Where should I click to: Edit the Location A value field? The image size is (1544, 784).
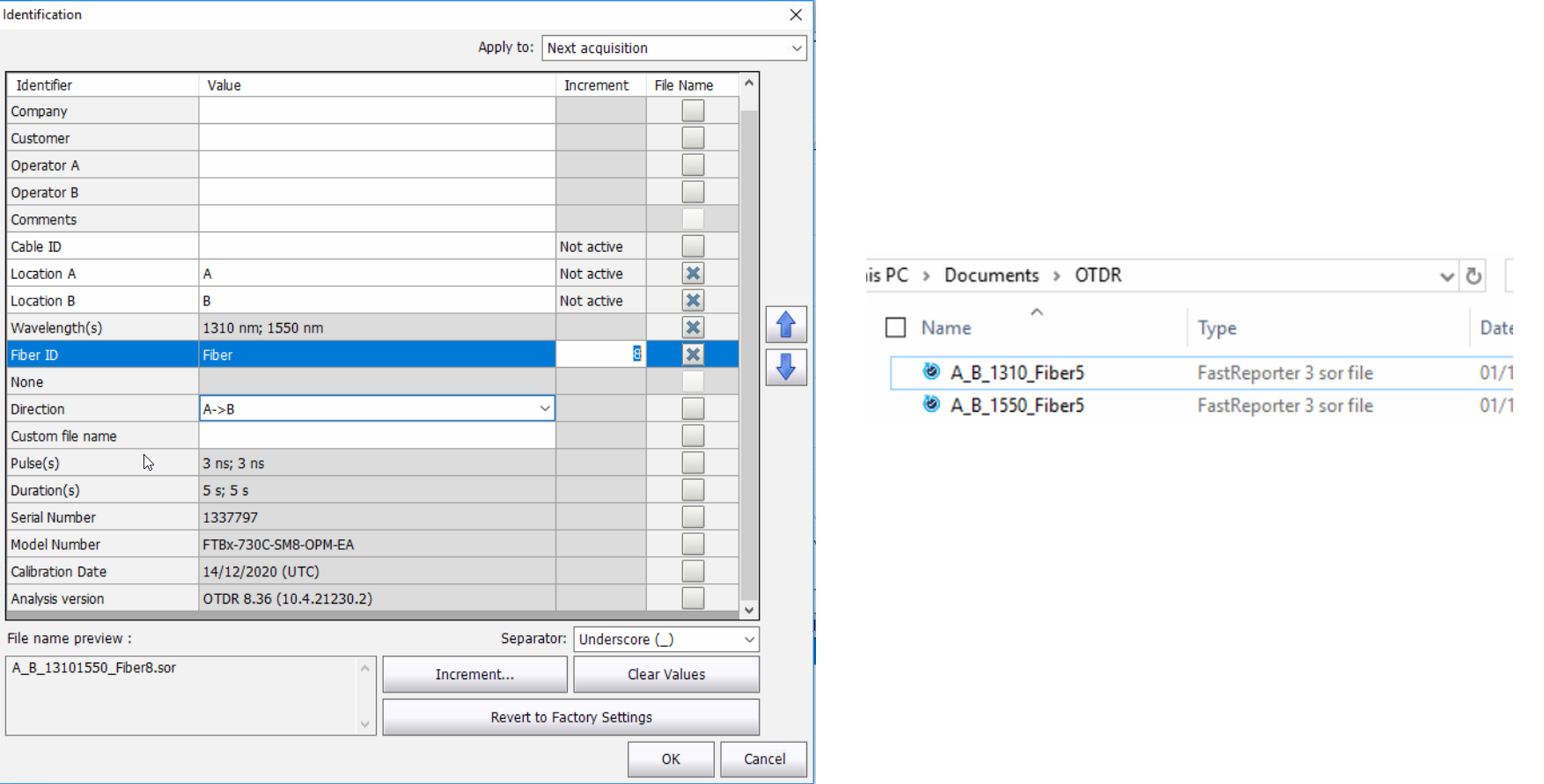pyautogui.click(x=377, y=274)
